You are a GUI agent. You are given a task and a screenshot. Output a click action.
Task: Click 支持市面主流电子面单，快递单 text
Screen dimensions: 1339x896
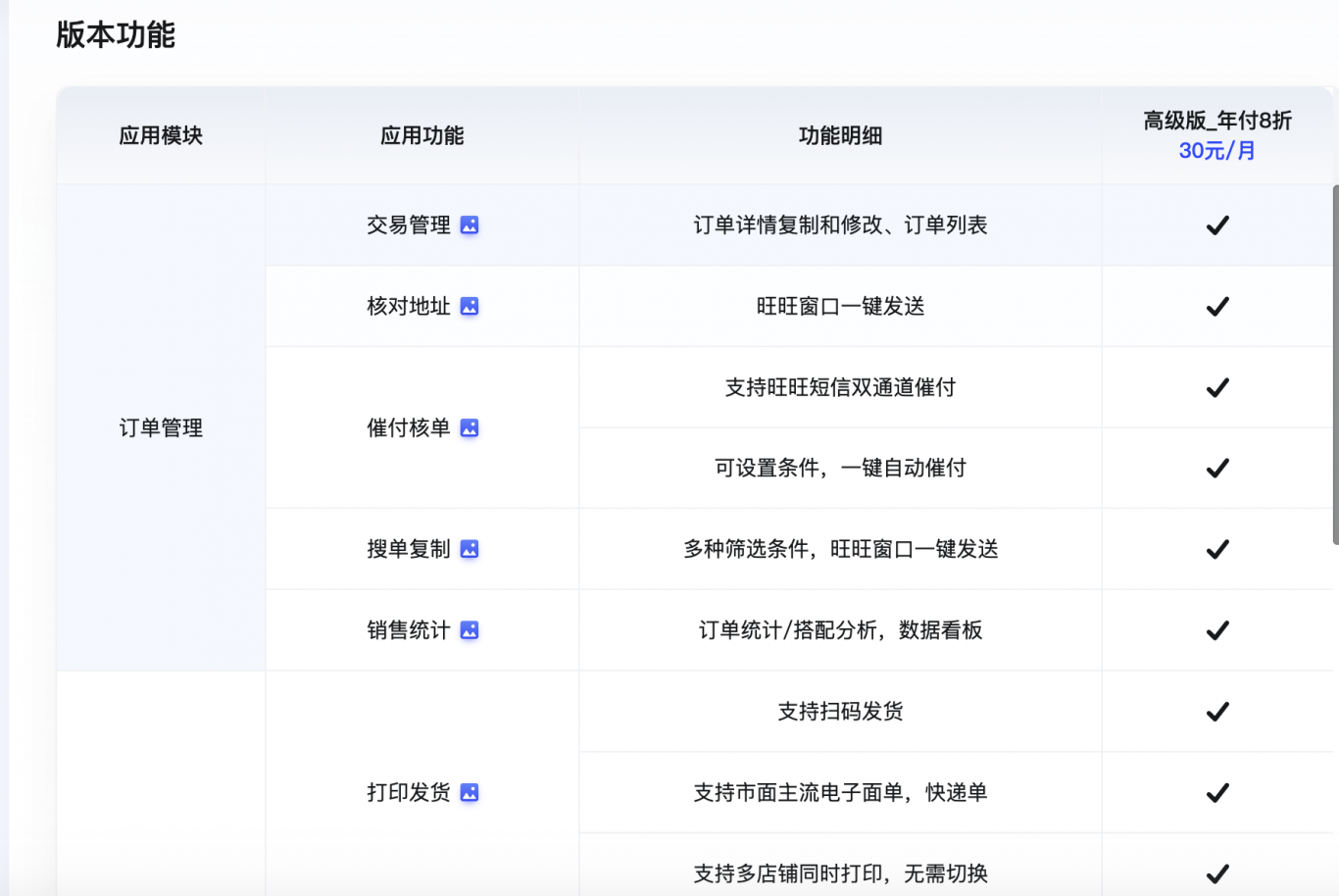pyautogui.click(x=840, y=792)
